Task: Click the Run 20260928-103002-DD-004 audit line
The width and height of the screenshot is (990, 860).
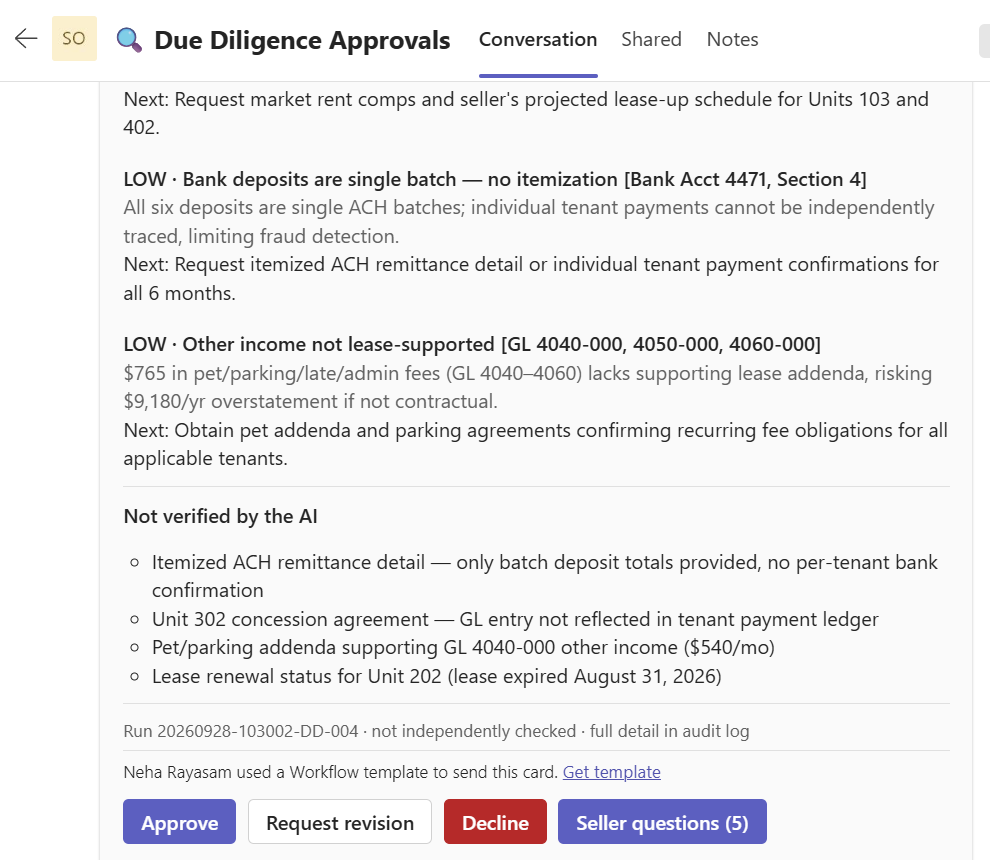Action: click(x=436, y=731)
